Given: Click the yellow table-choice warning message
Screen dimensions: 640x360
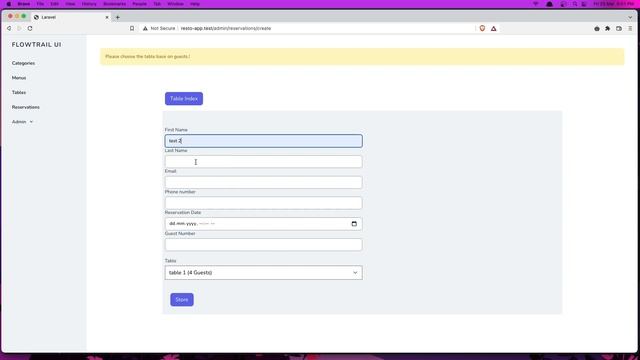Looking at the screenshot, I should 362,56.
